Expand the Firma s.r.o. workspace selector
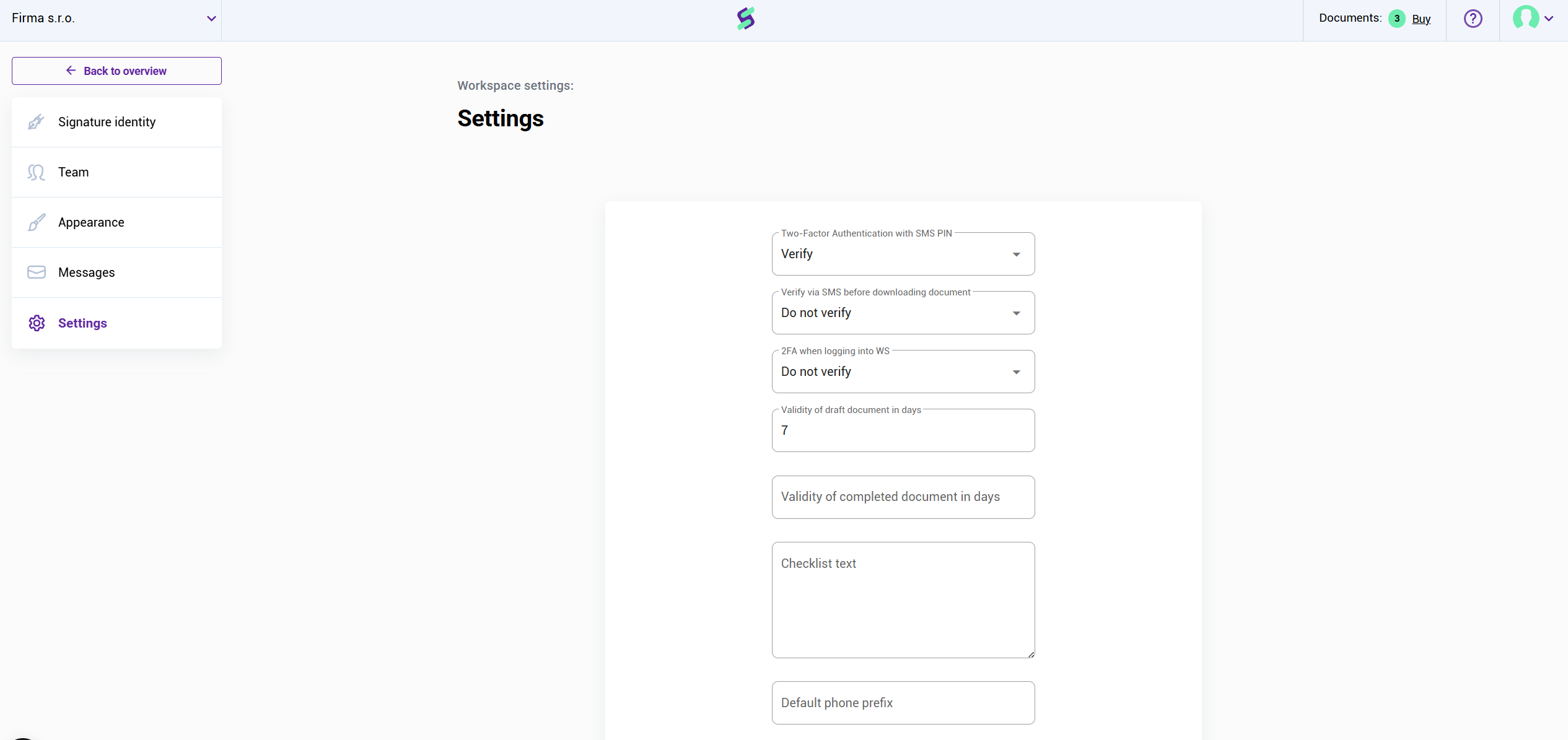Viewport: 1568px width, 740px height. 211,19
